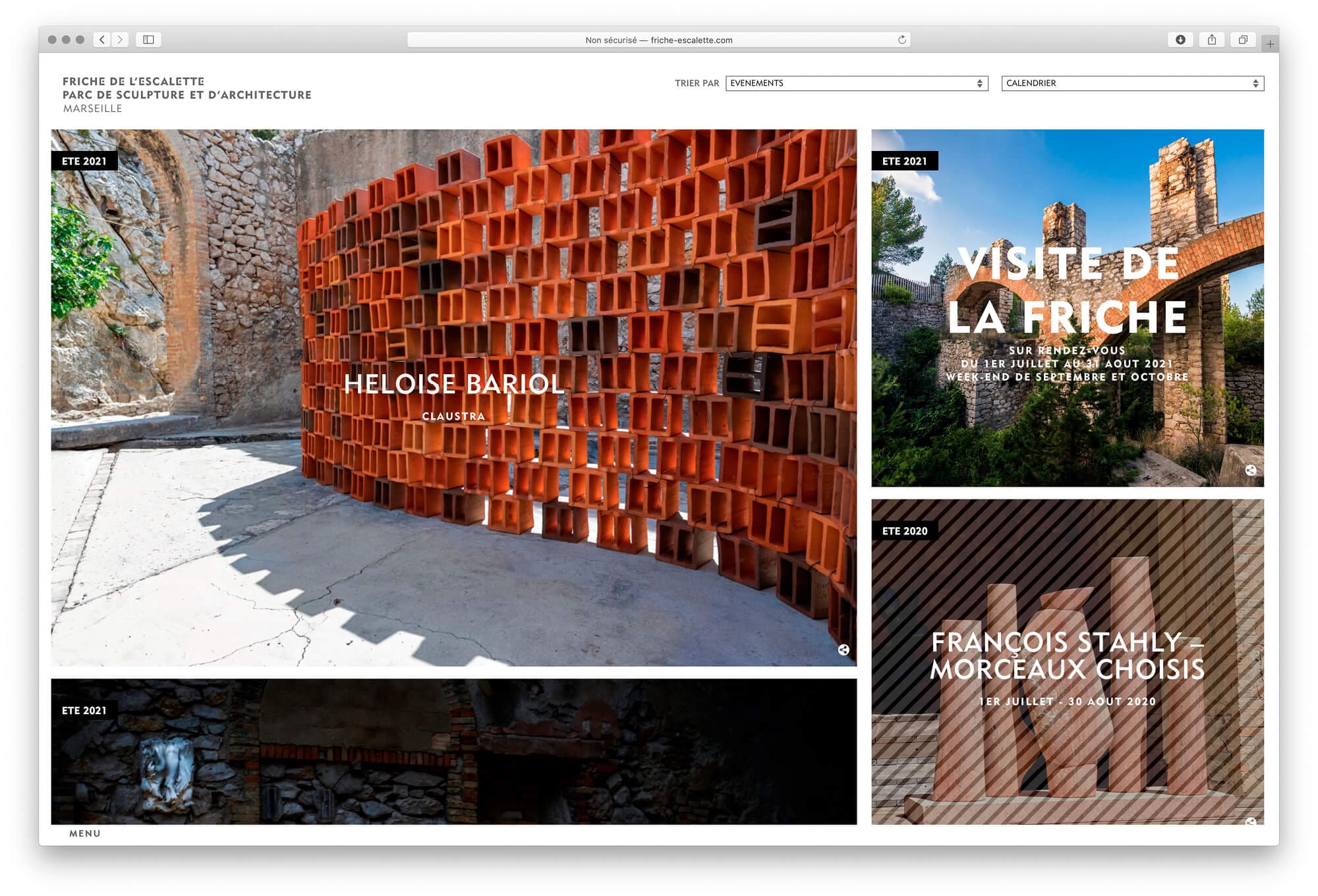Click ETE 2021 tag on Visite card
Image resolution: width=1318 pixels, height=896 pixels.
[x=904, y=161]
